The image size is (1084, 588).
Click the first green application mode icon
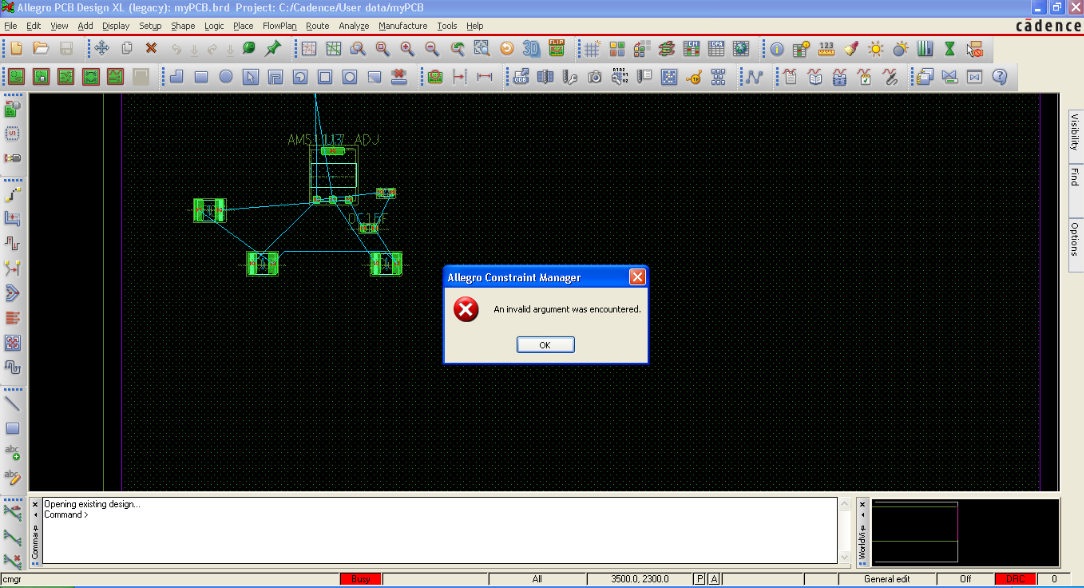pyautogui.click(x=17, y=77)
